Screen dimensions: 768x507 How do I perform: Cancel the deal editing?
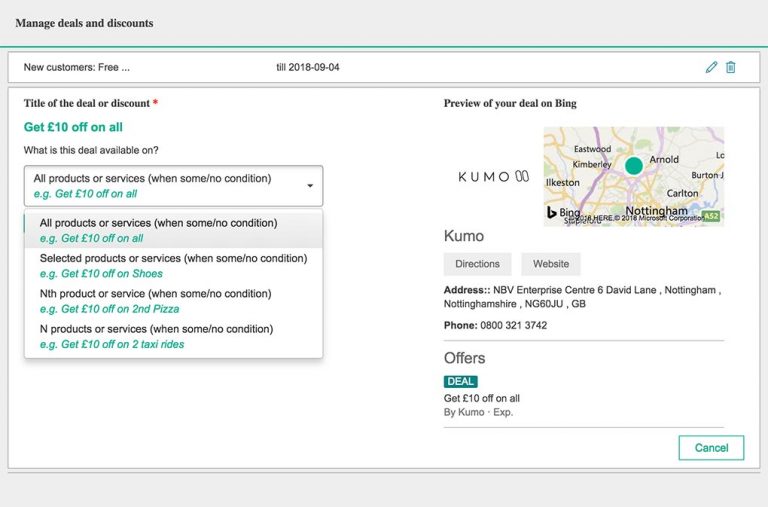[711, 448]
